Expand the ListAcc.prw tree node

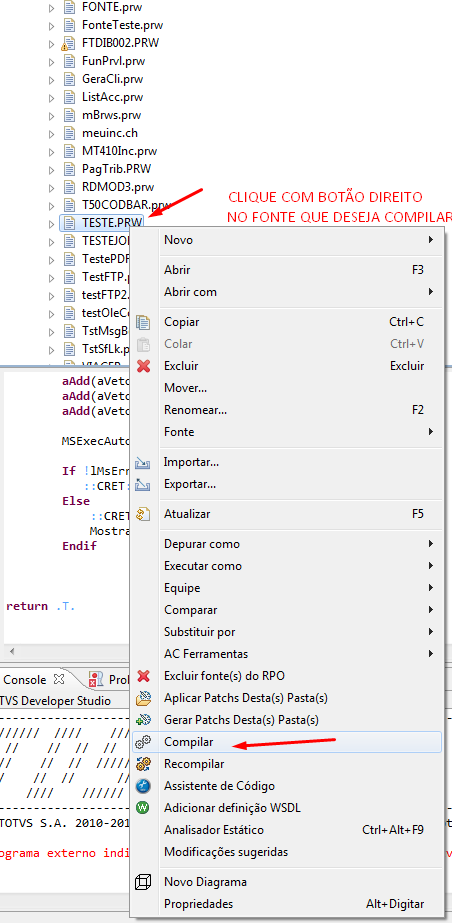tap(52, 98)
